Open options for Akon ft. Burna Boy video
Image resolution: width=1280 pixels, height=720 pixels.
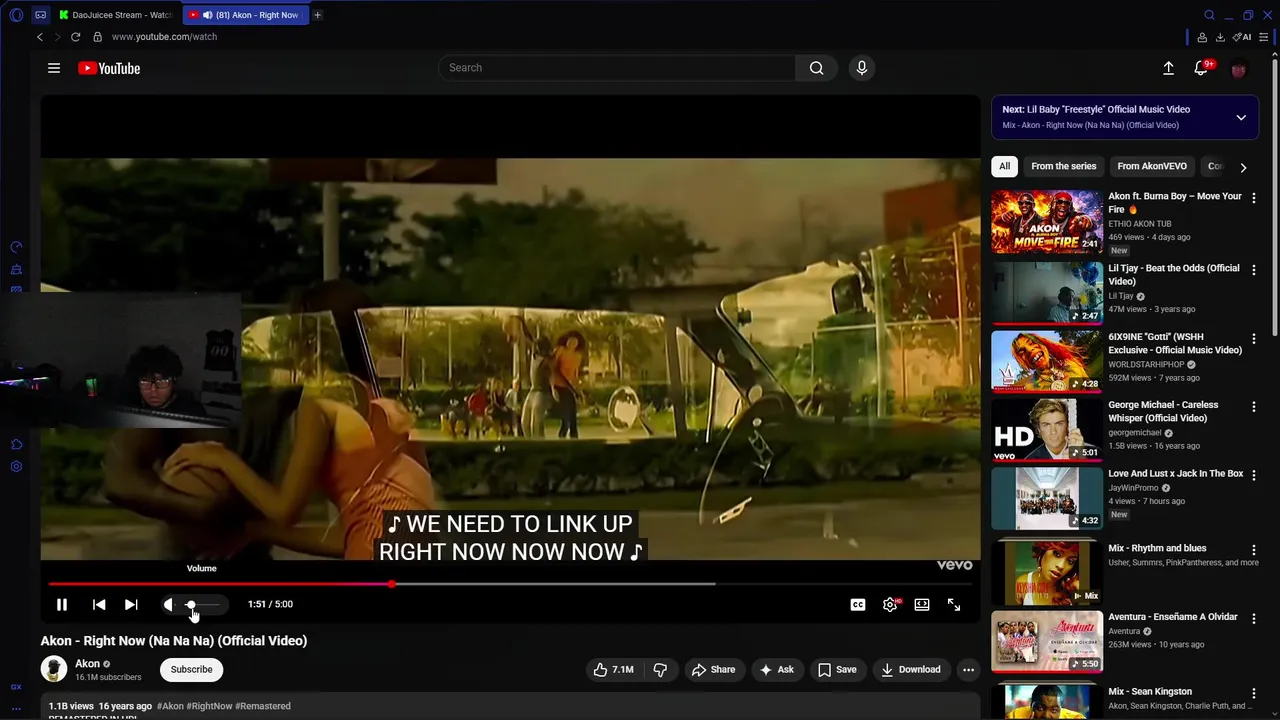(x=1253, y=198)
